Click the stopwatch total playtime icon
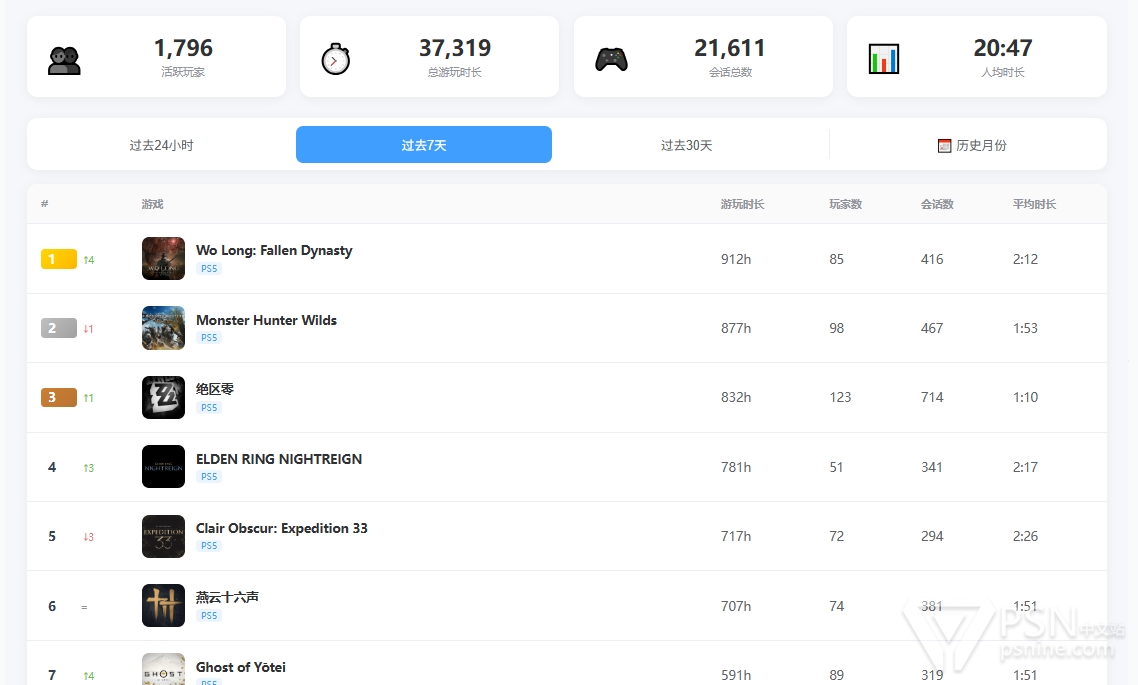1138x685 pixels. click(x=336, y=59)
